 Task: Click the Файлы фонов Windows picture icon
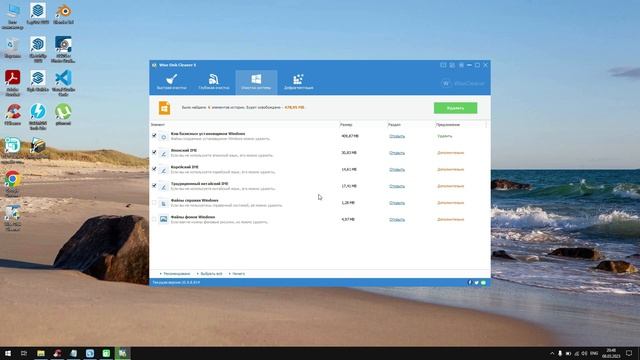tap(163, 220)
